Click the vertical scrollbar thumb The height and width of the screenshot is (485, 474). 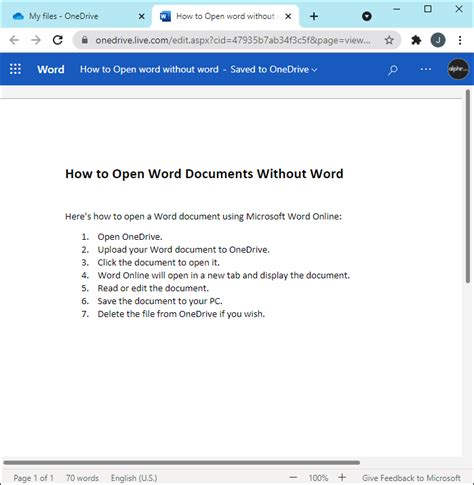tap(468, 187)
